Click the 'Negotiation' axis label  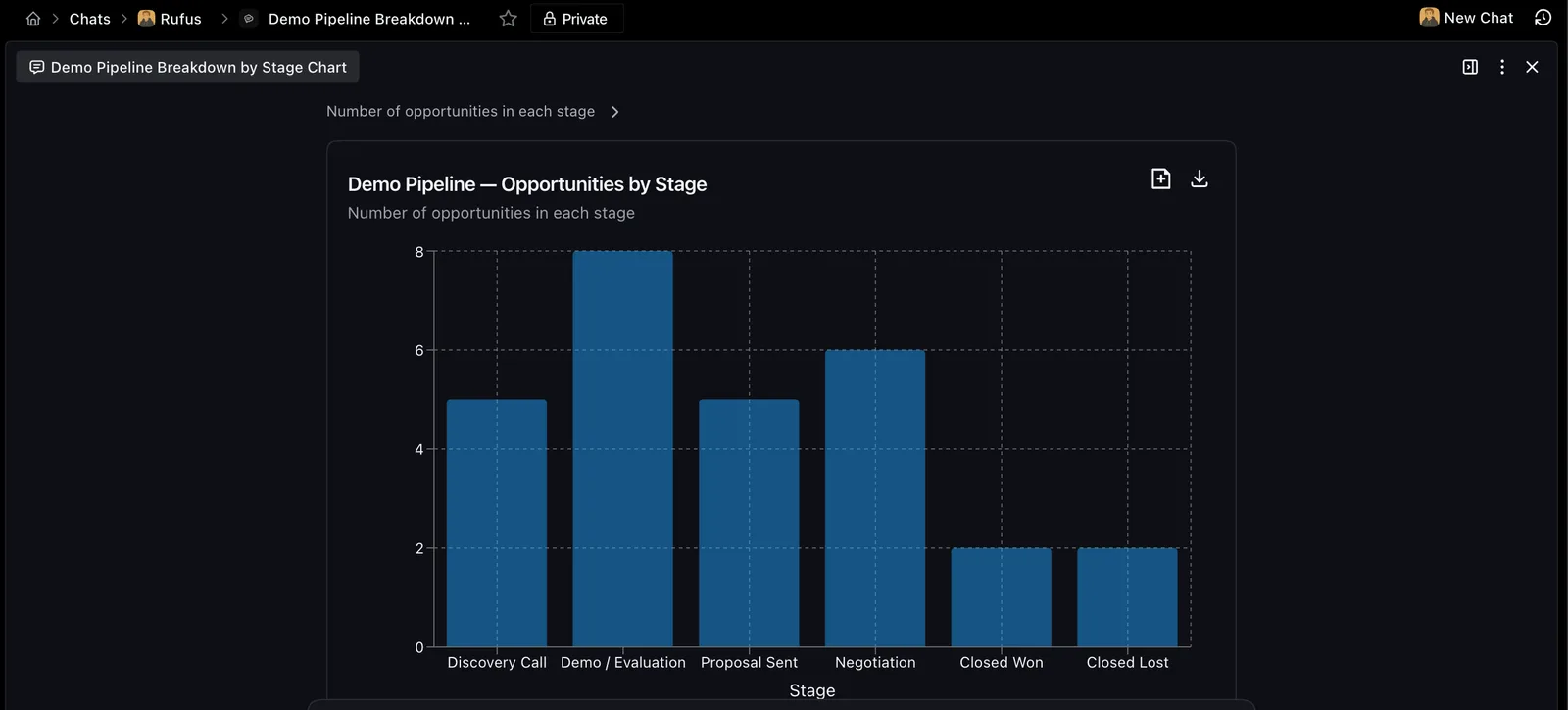click(875, 663)
